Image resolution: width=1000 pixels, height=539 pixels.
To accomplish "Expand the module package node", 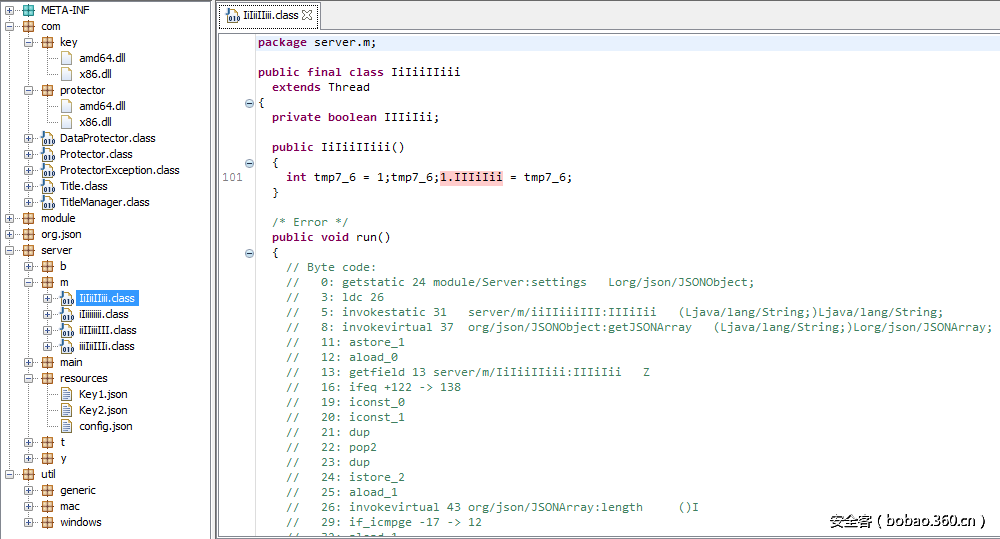I will click(x=10, y=218).
